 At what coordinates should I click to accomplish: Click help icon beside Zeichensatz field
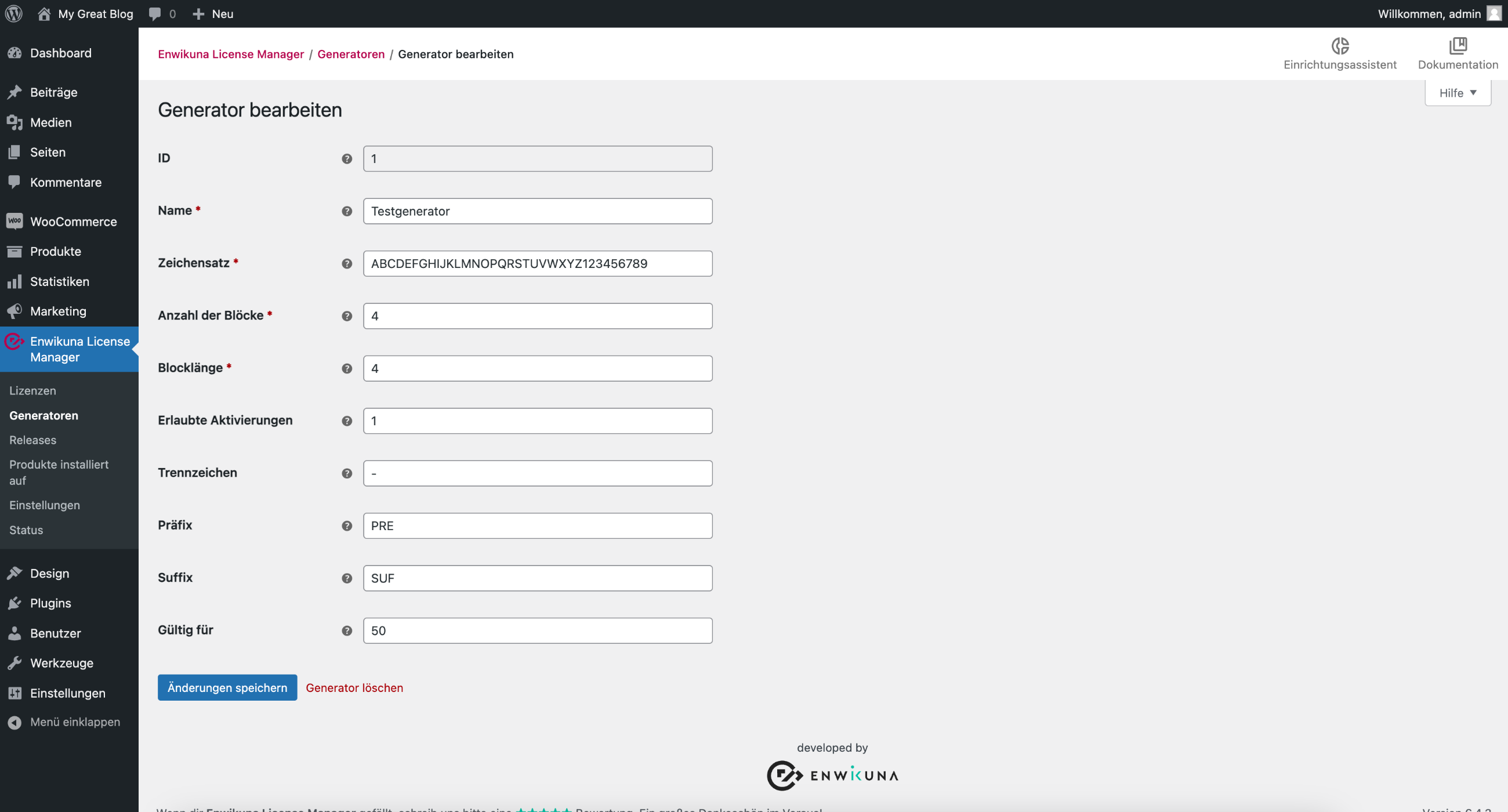pos(347,263)
